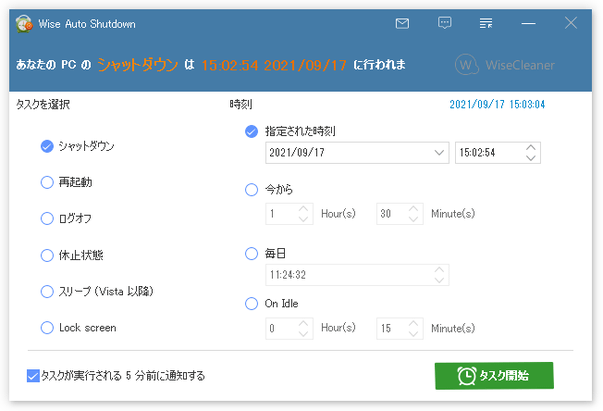Screen dimensions: 603x411
Task: Choose the On Idle time option
Action: (x=252, y=303)
